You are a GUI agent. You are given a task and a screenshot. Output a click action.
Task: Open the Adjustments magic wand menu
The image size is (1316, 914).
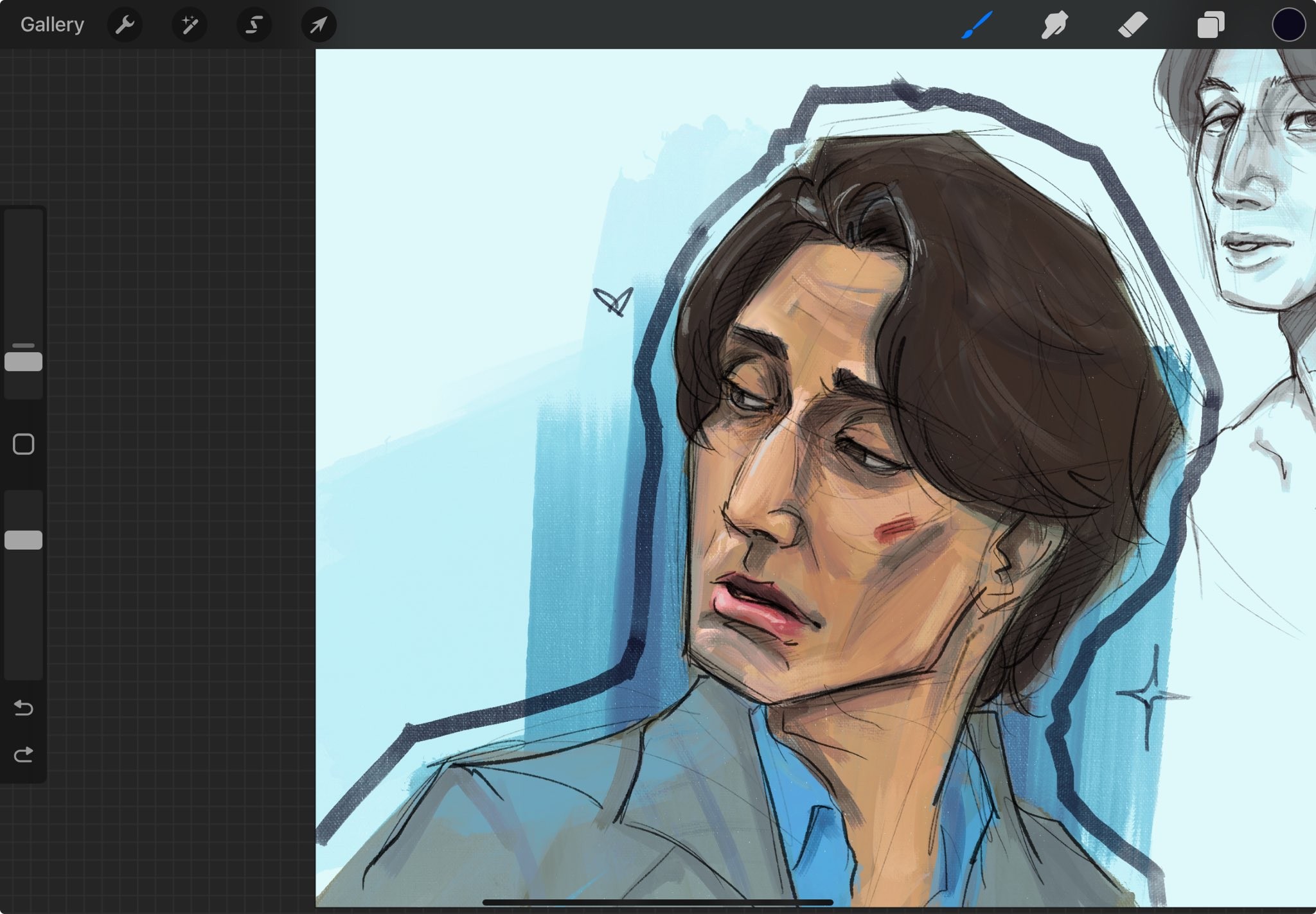190,25
